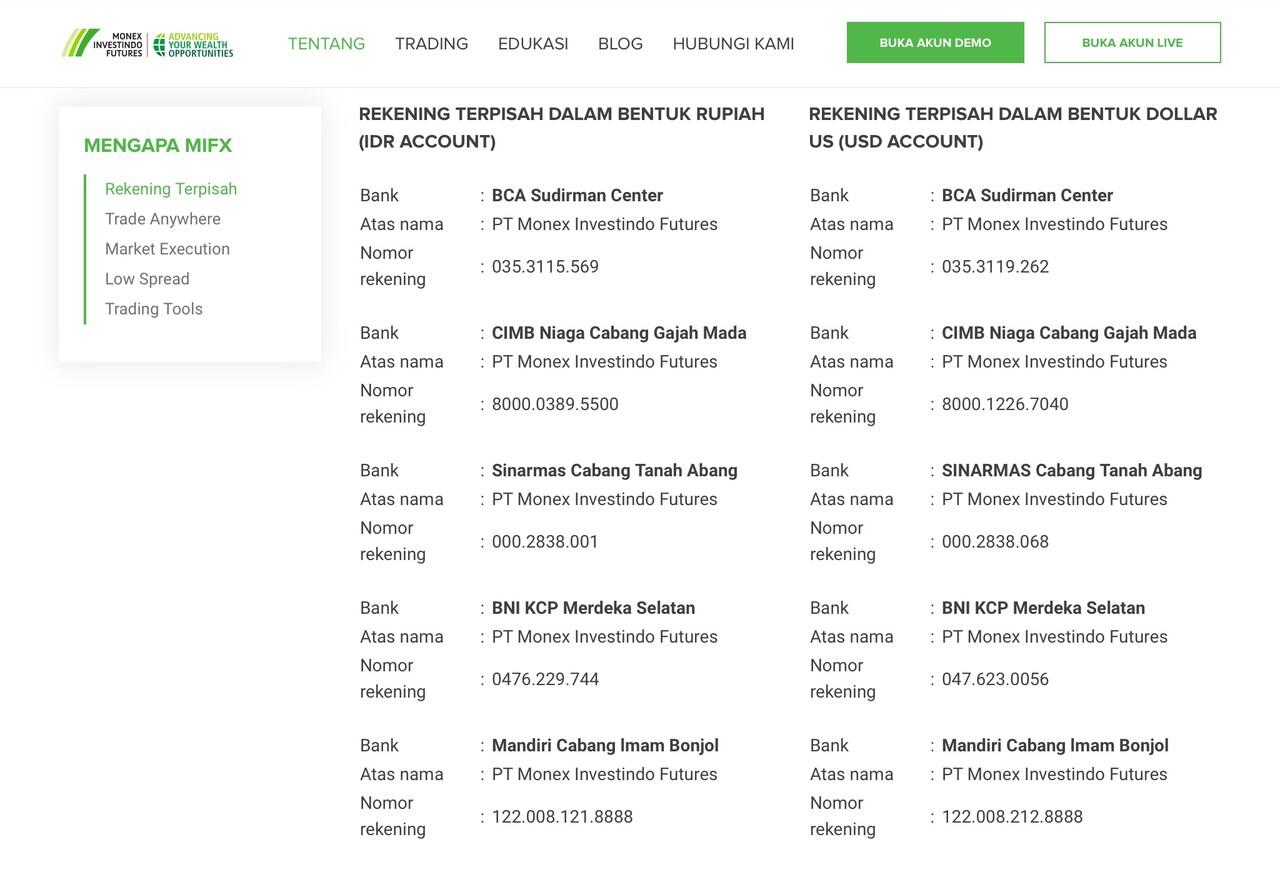Open the Trade Anywhere sidebar link
This screenshot has width=1280, height=882.
point(163,219)
